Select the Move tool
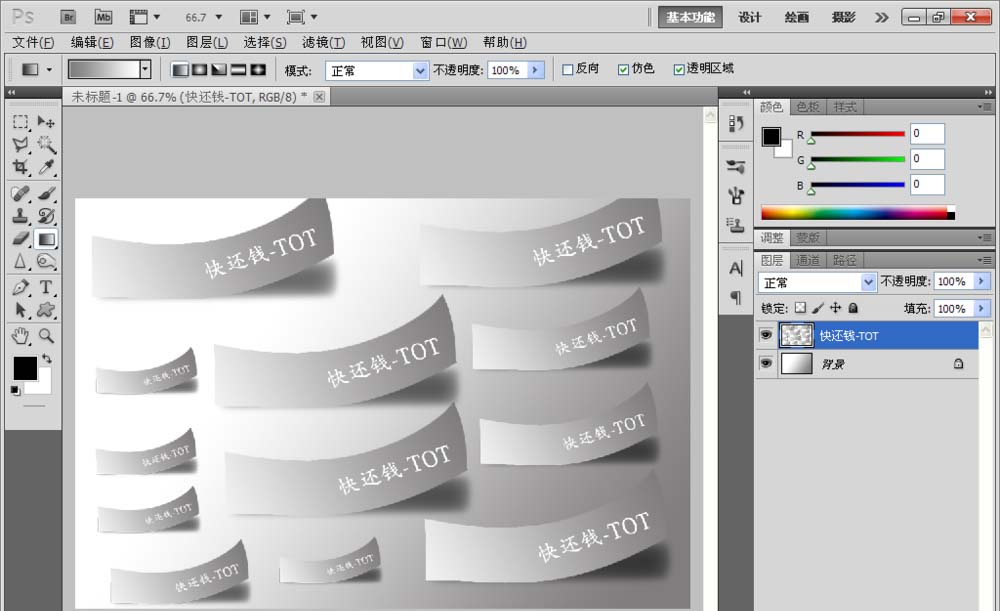 tap(46, 121)
